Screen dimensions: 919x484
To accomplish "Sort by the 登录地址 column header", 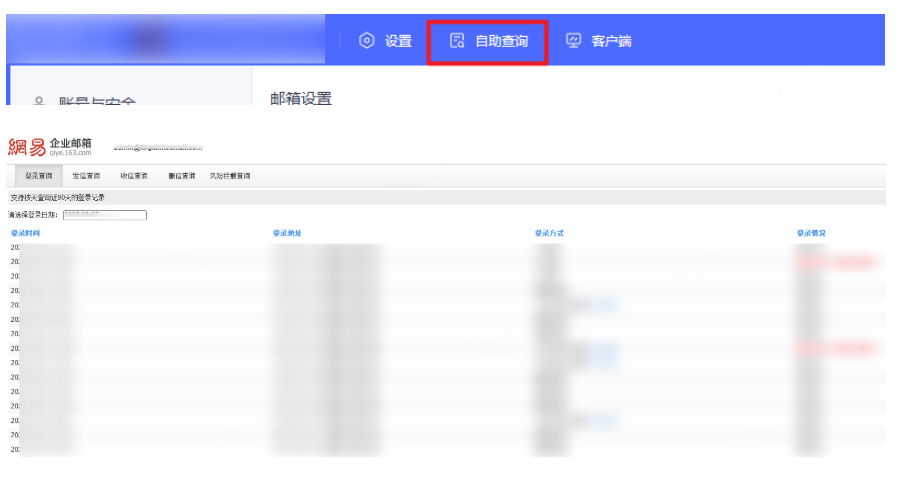I will click(x=287, y=233).
